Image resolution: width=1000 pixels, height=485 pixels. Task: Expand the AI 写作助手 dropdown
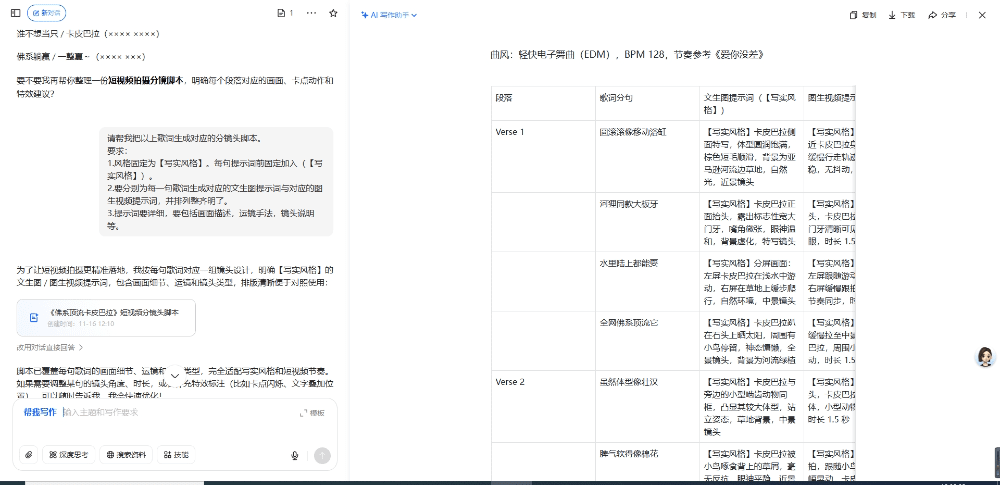point(388,15)
